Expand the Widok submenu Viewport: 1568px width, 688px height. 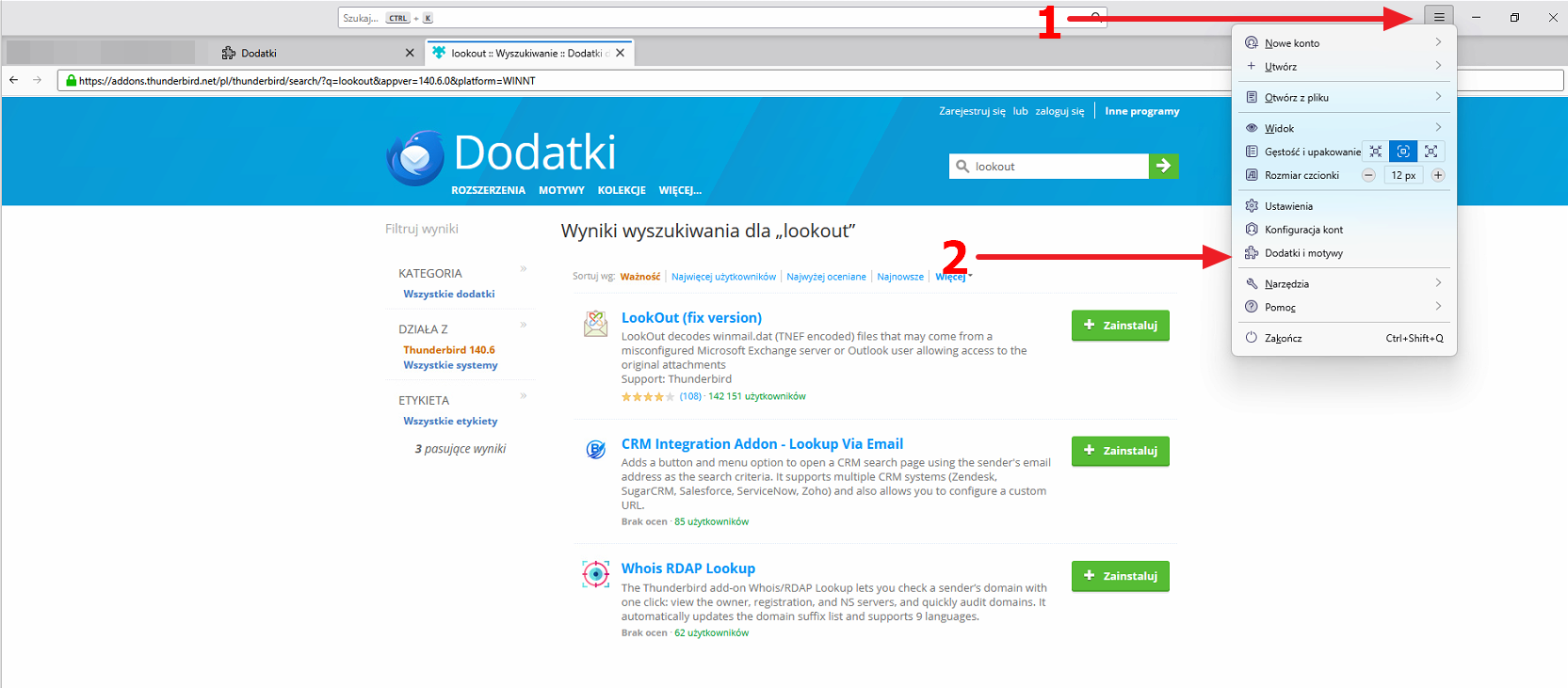coord(1344,128)
